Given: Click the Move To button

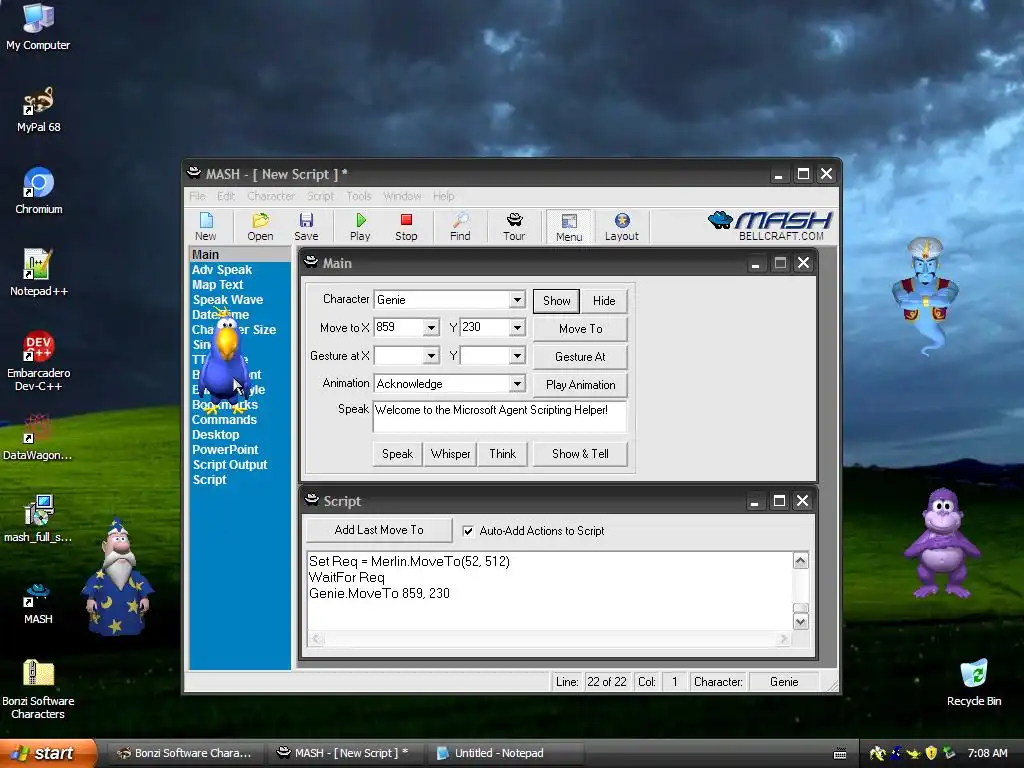Looking at the screenshot, I should click(581, 328).
